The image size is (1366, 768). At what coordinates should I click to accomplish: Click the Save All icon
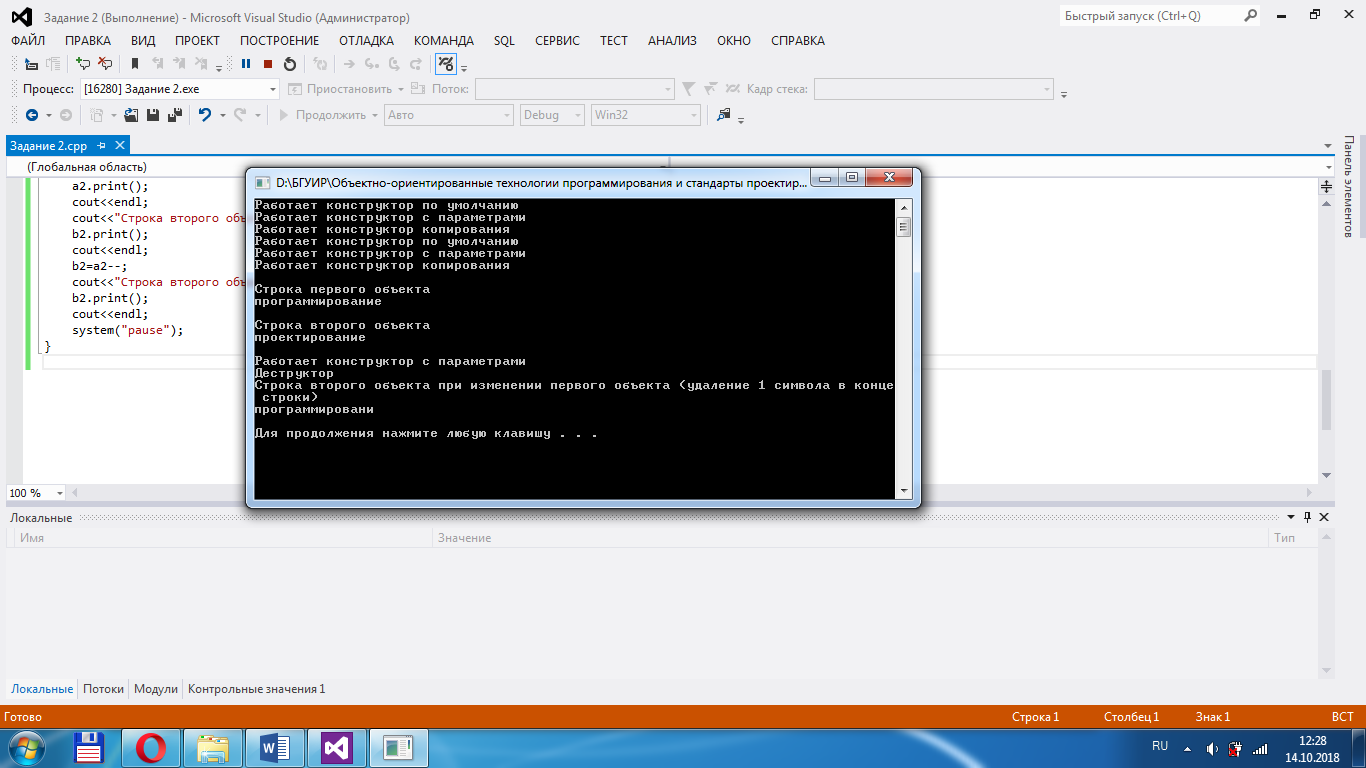coord(174,115)
